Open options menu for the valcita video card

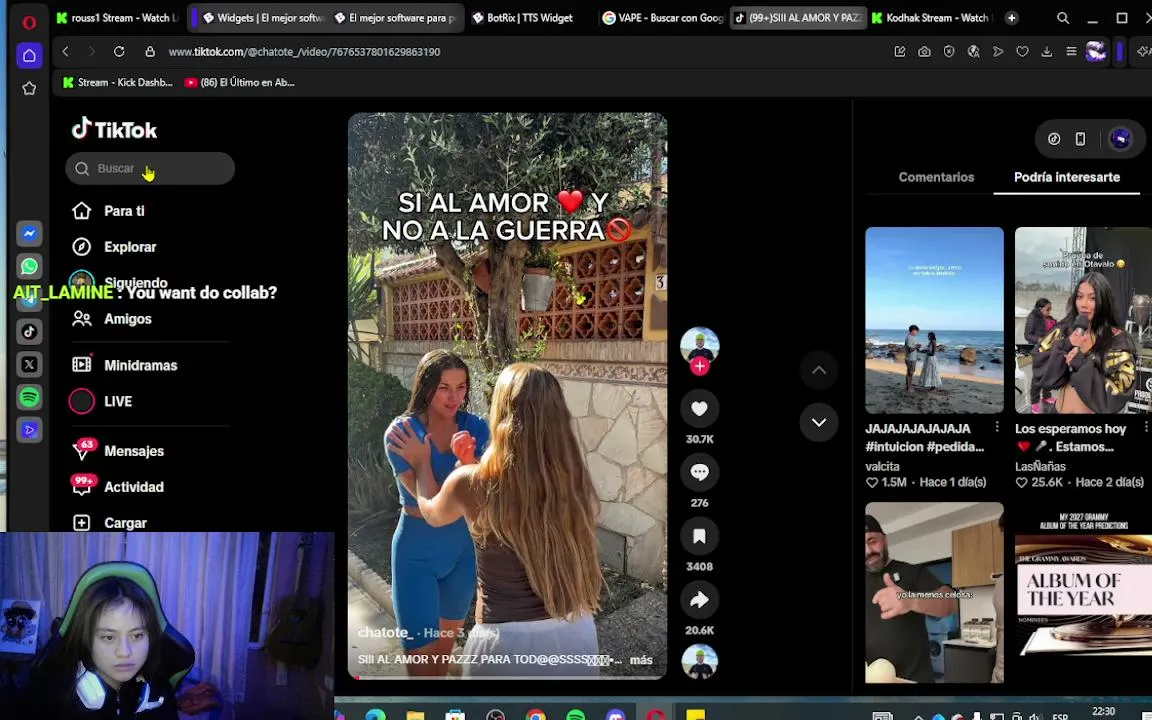tap(997, 427)
